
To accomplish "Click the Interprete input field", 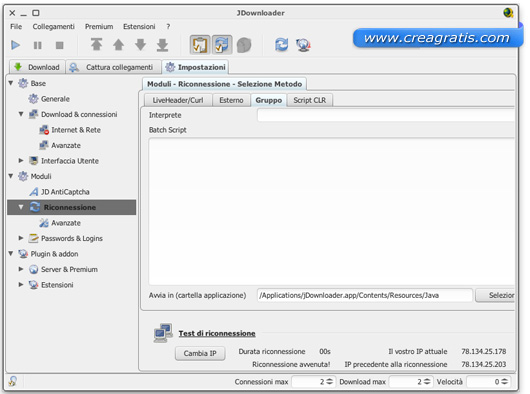I will [386, 115].
